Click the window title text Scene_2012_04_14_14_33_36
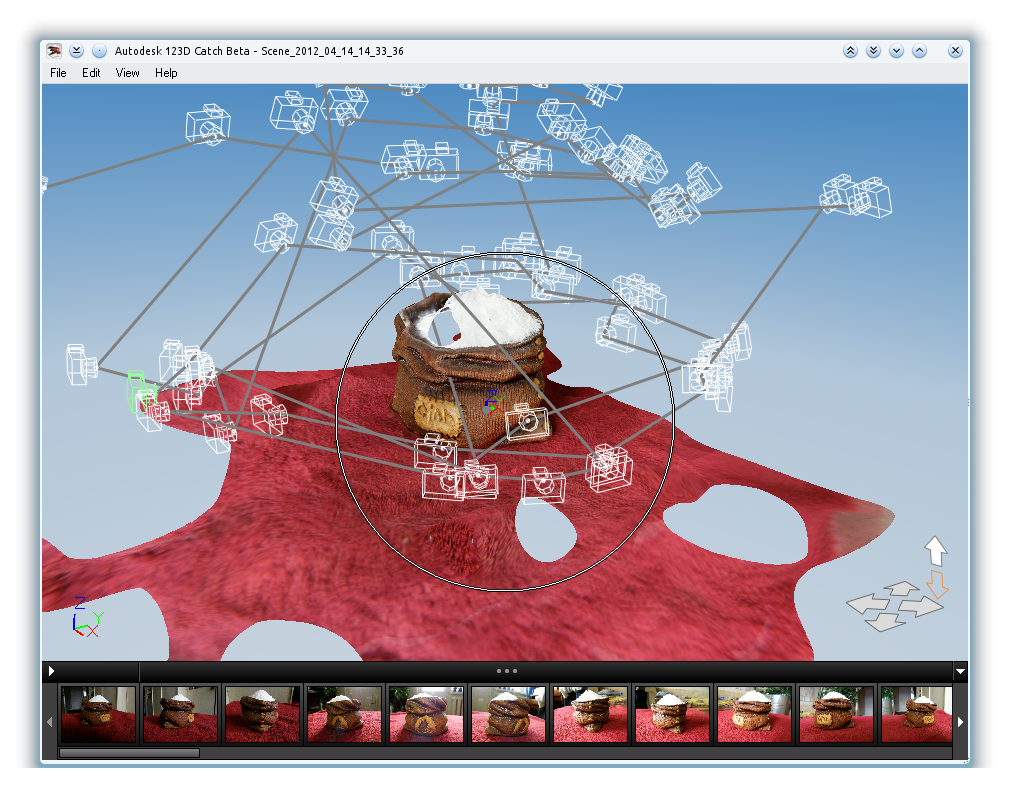The image size is (1010, 804). coord(332,51)
